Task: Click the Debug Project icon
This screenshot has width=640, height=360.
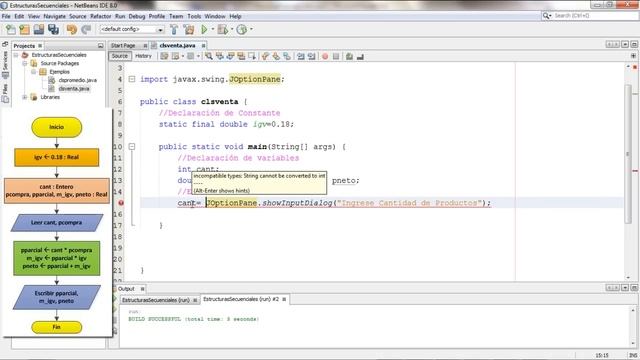Action: (x=222, y=29)
